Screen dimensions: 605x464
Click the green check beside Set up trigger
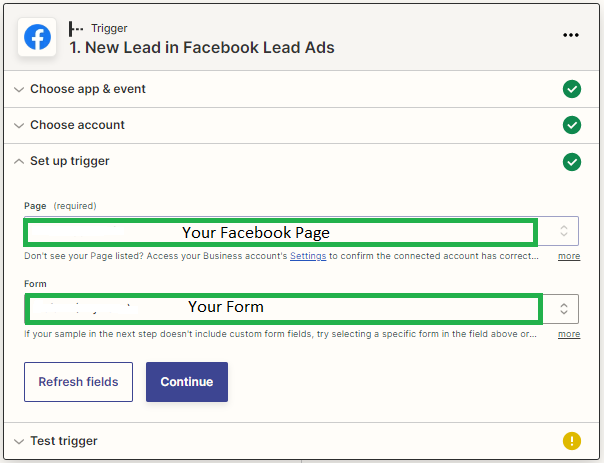571,162
